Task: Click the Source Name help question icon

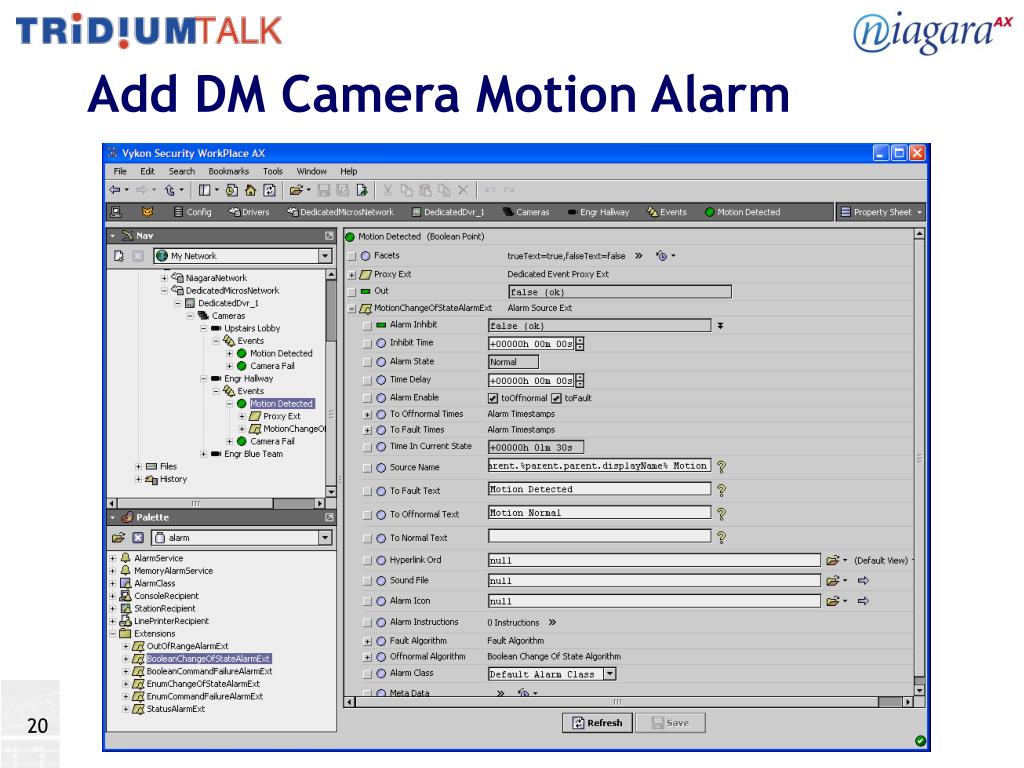Action: [721, 467]
